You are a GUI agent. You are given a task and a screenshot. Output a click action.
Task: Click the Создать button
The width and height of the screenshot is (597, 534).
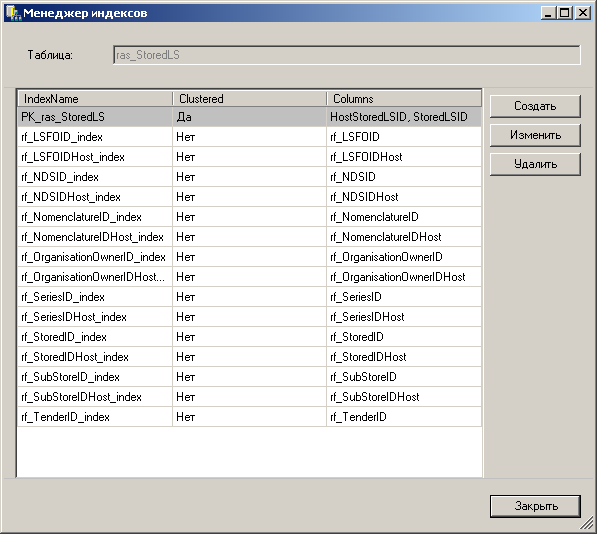pyautogui.click(x=535, y=106)
